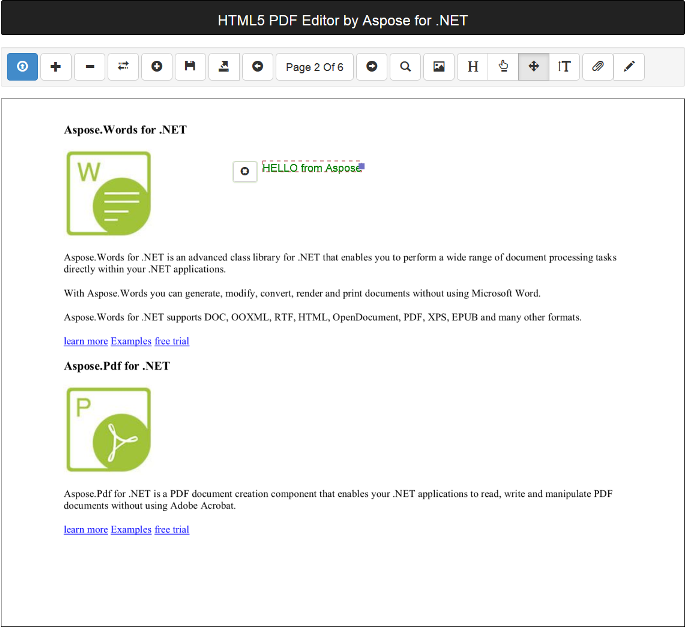Click the HELLO from Aspose text box
The height and width of the screenshot is (628, 686).
[x=312, y=168]
